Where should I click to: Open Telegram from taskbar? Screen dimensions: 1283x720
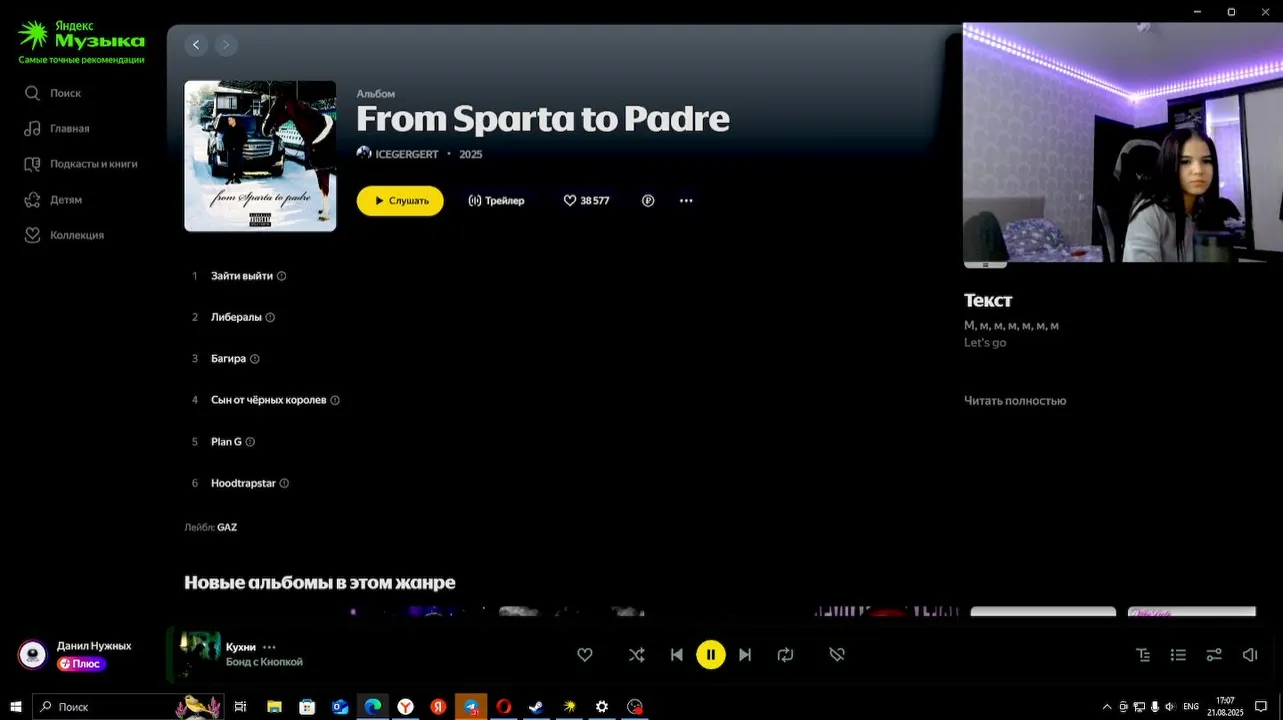click(471, 707)
